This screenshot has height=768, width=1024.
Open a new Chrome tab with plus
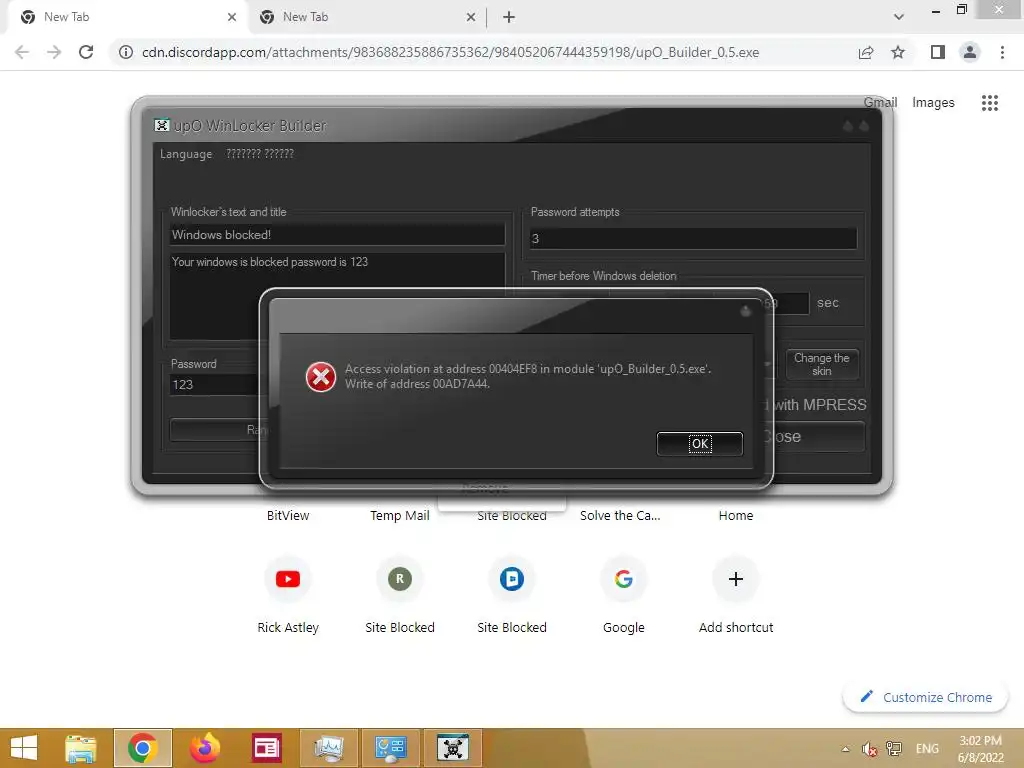click(x=509, y=17)
